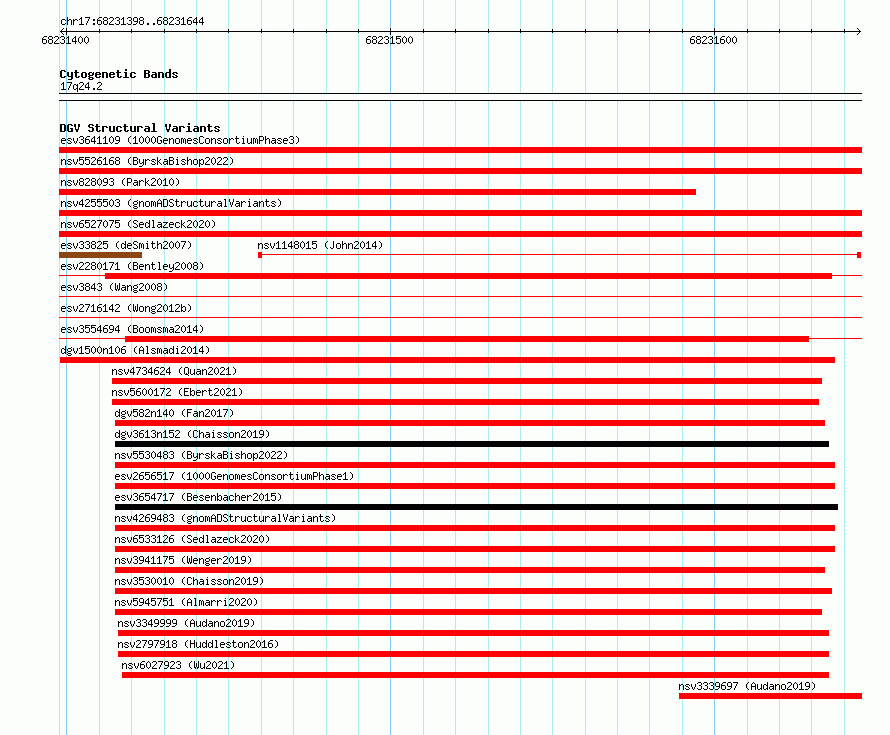
Task: Open esv2656517 (1000GenomesConsortiumPhase1) label
Action: coord(234,476)
